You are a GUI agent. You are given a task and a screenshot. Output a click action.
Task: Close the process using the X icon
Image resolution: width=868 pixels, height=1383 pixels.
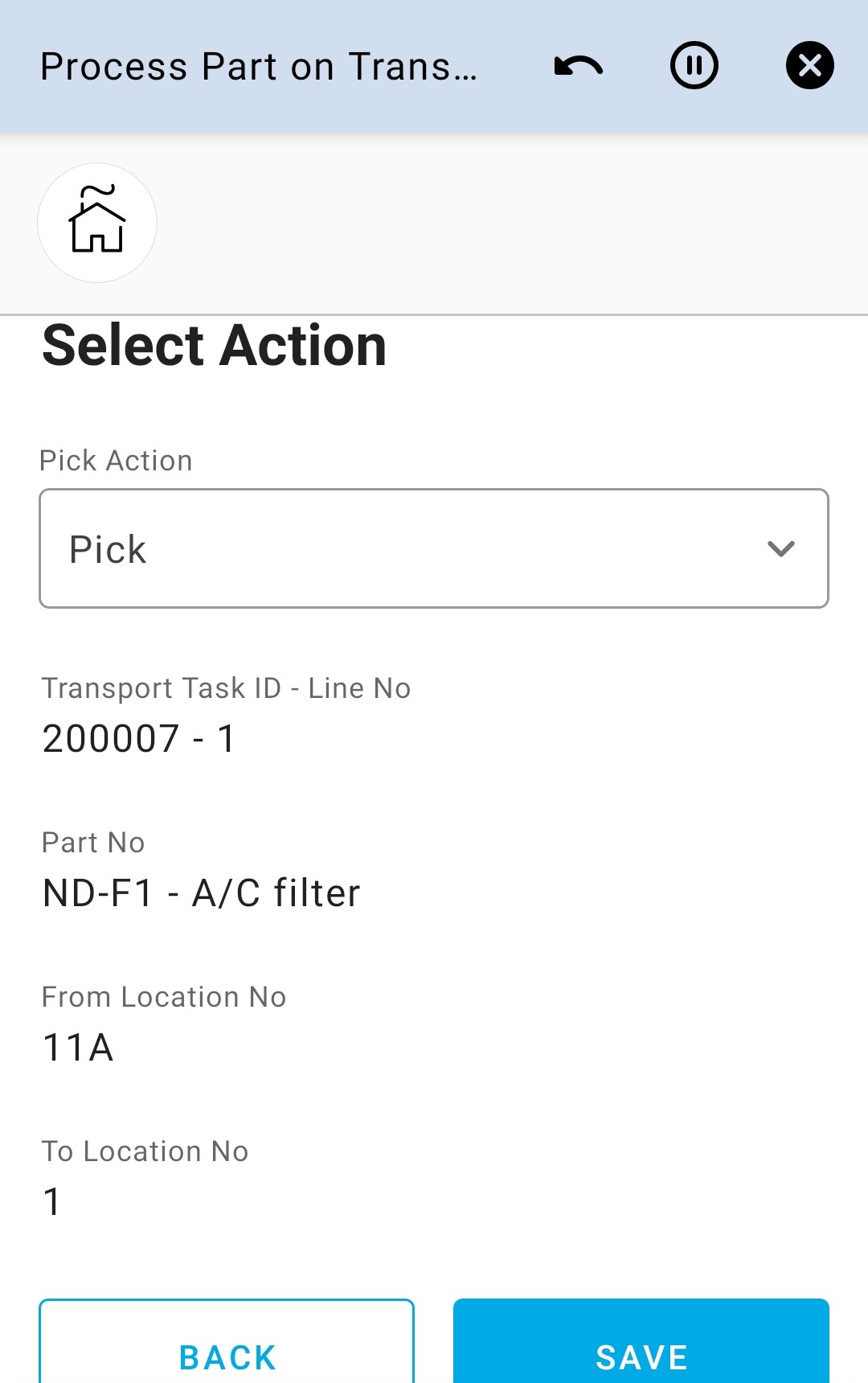809,66
